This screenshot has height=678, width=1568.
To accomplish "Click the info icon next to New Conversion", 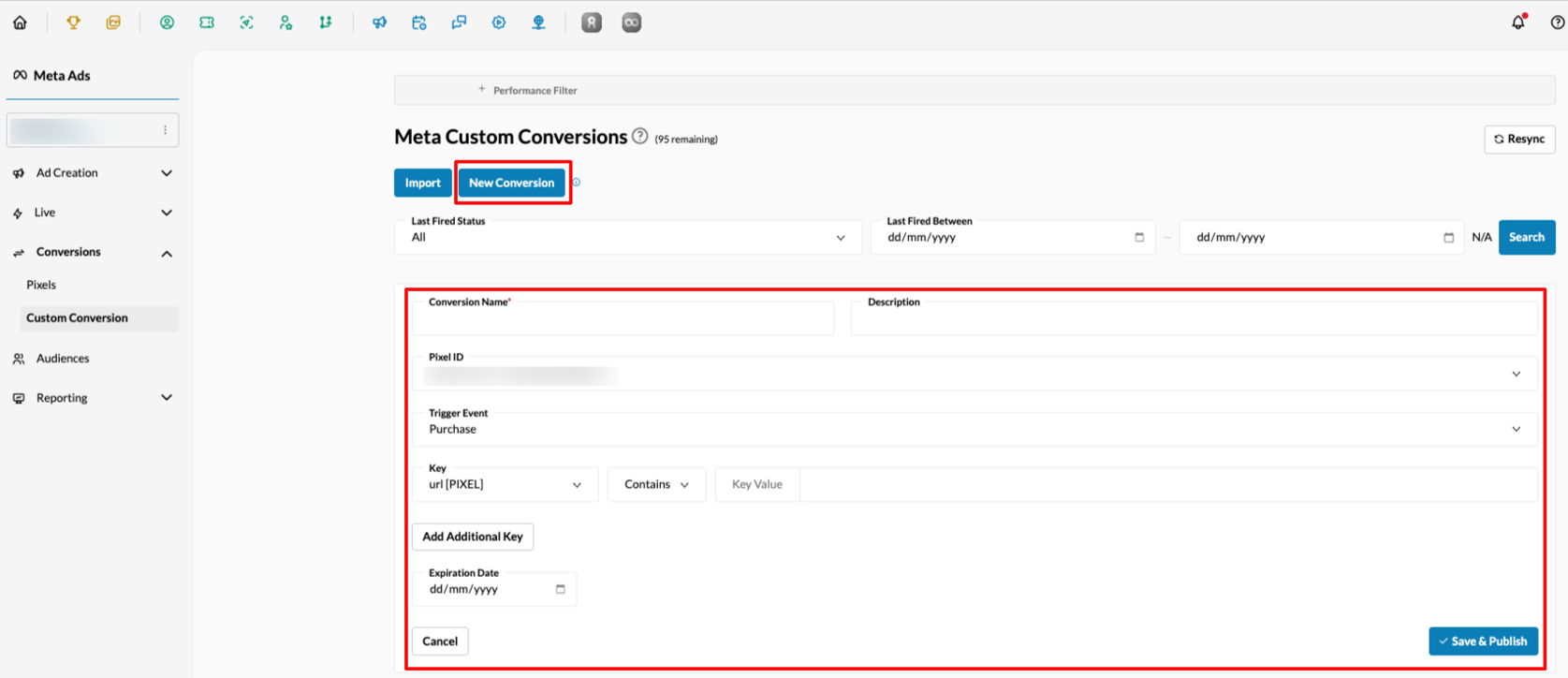I will [577, 183].
